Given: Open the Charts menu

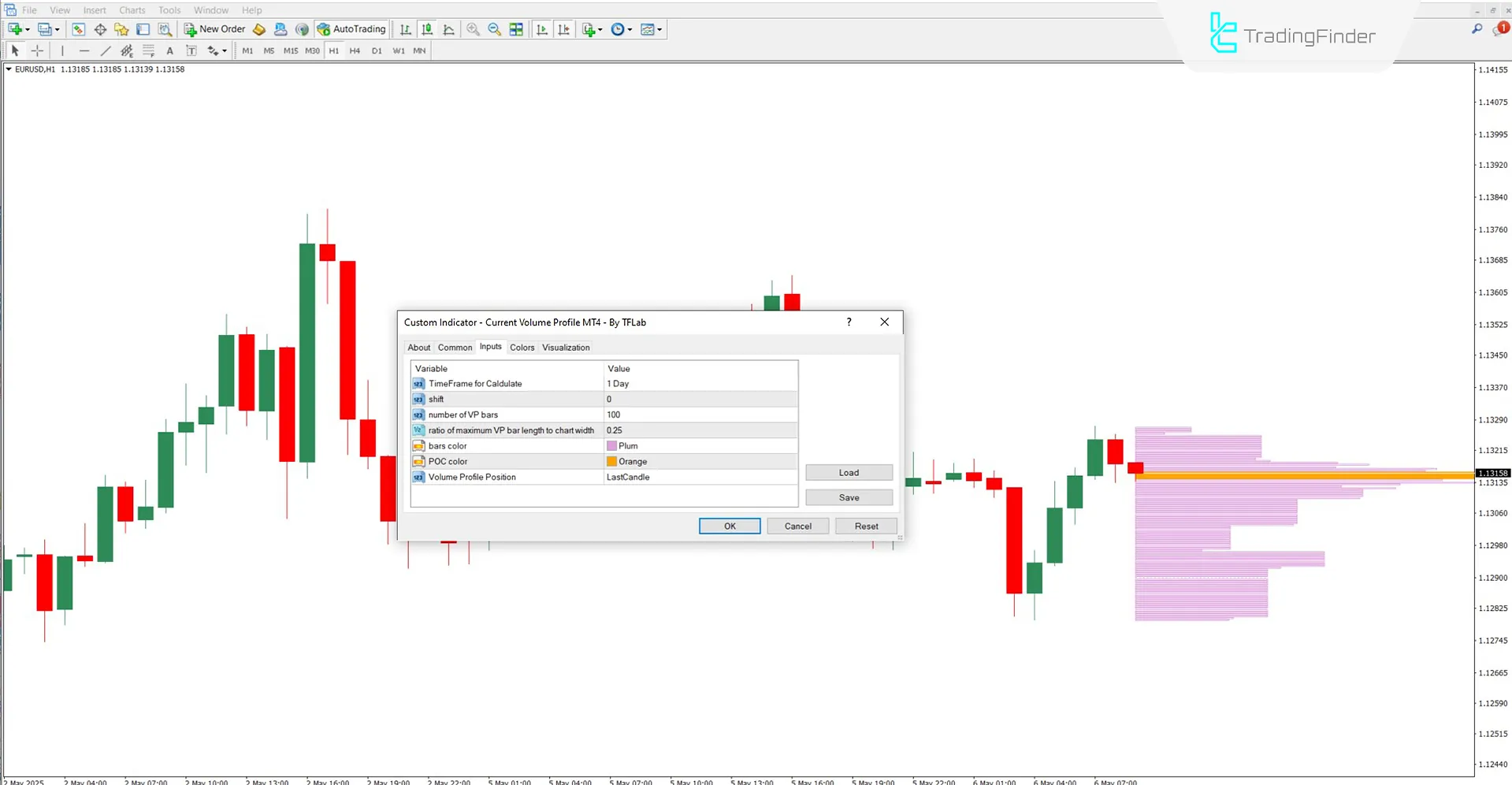Looking at the screenshot, I should click(132, 9).
